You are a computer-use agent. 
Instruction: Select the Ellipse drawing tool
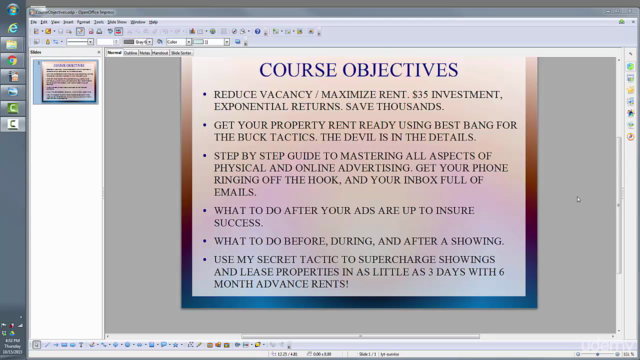(73, 345)
